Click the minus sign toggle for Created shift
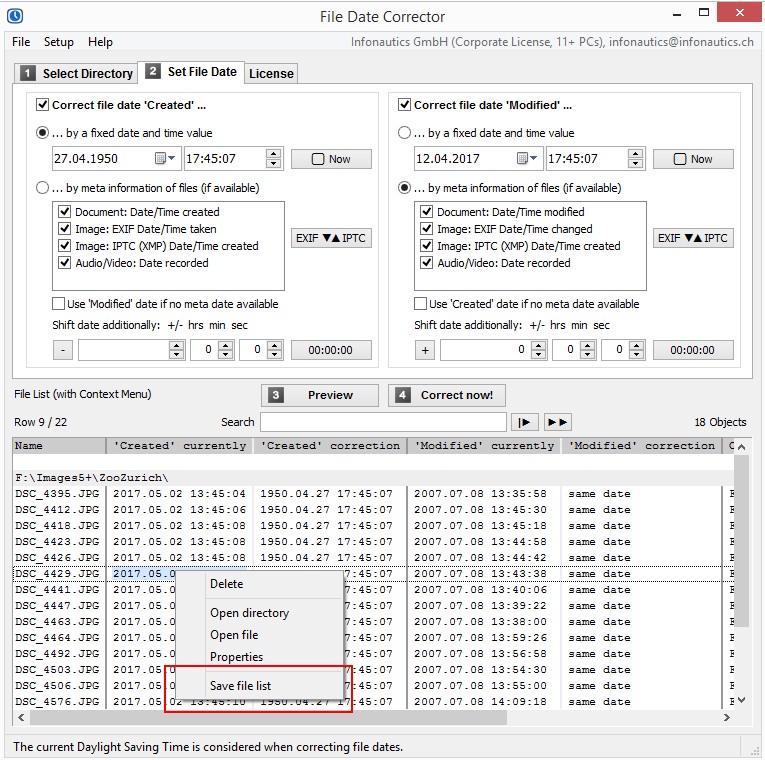The width and height of the screenshot is (765, 760). (62, 350)
